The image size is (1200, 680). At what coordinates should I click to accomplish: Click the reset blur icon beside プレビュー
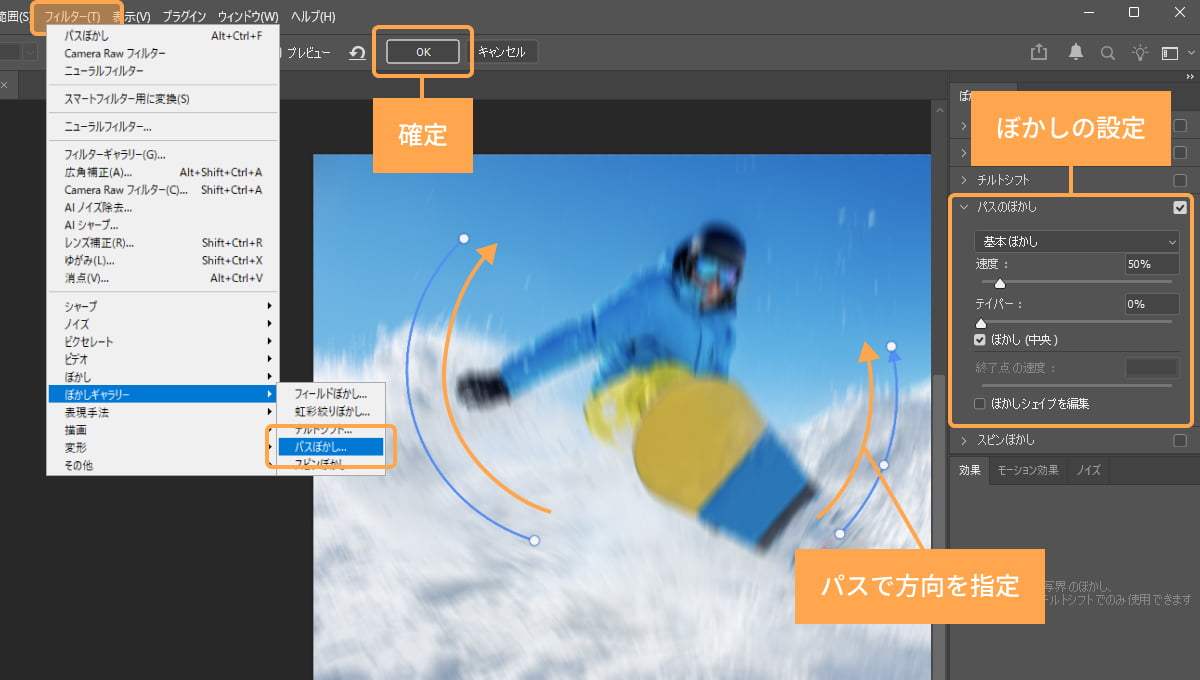click(357, 53)
